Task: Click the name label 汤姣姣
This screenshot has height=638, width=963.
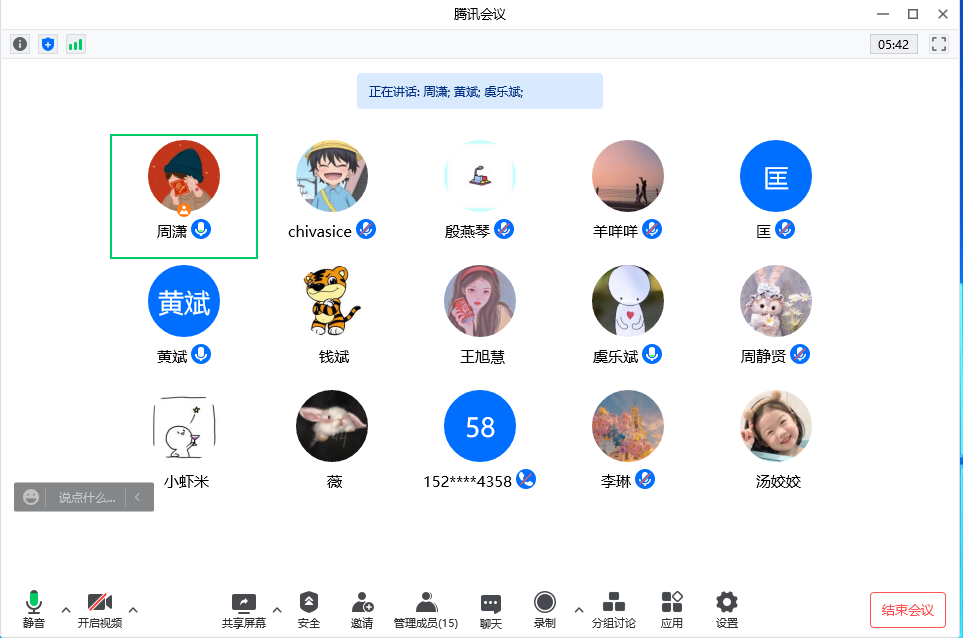Action: [778, 481]
